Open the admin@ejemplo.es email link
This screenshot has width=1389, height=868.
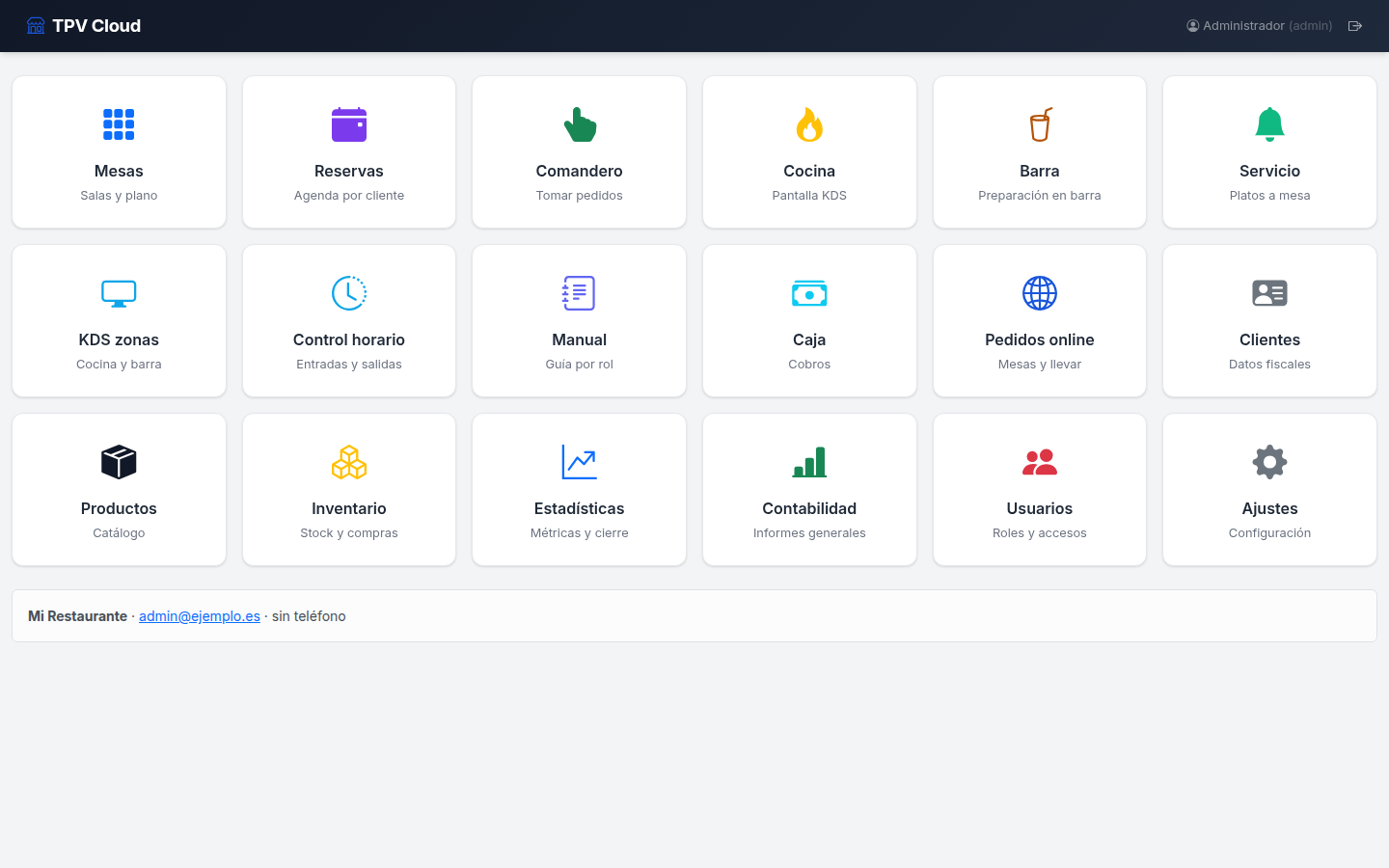point(200,616)
